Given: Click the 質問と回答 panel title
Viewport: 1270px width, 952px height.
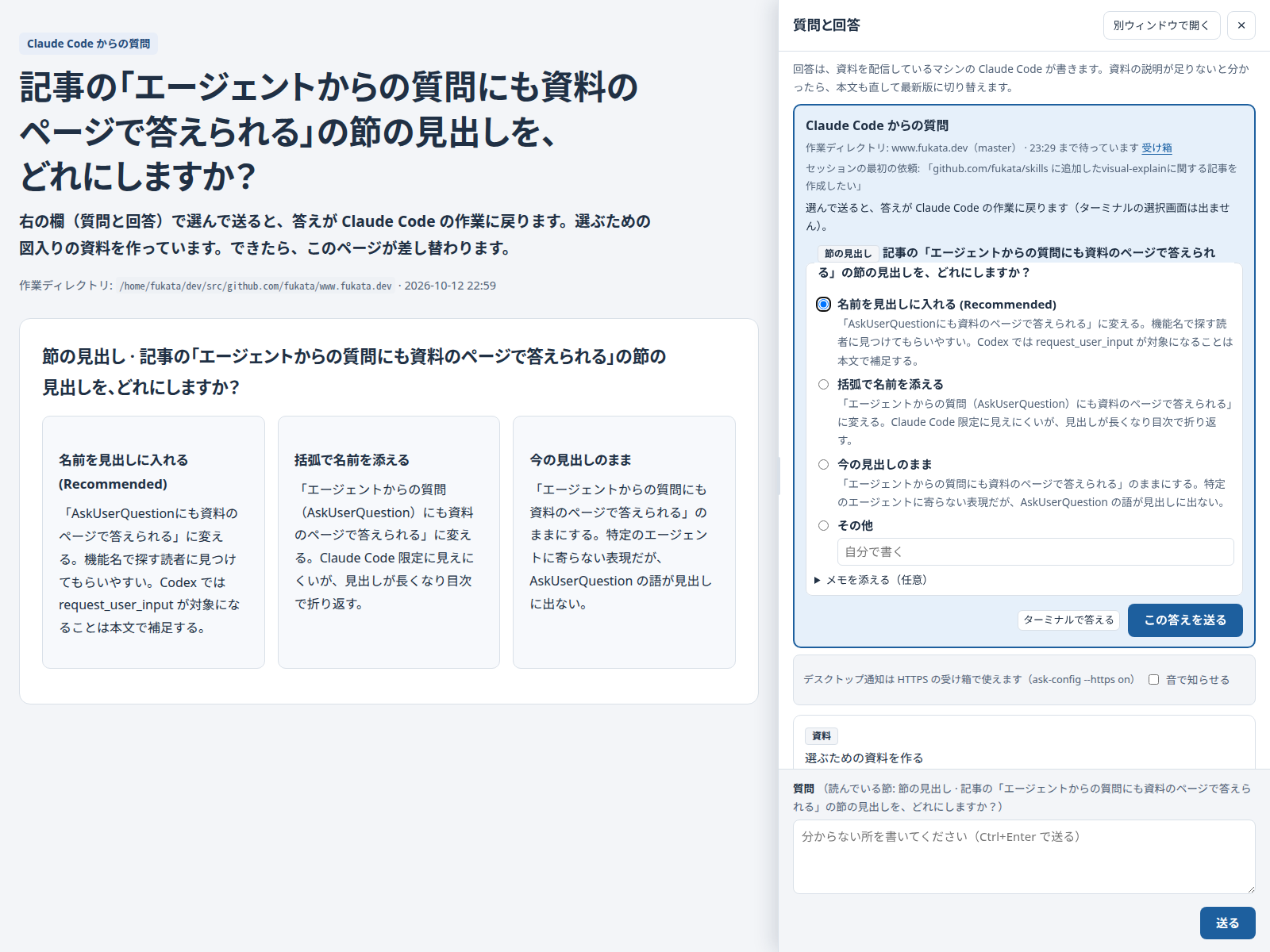Looking at the screenshot, I should 826,25.
